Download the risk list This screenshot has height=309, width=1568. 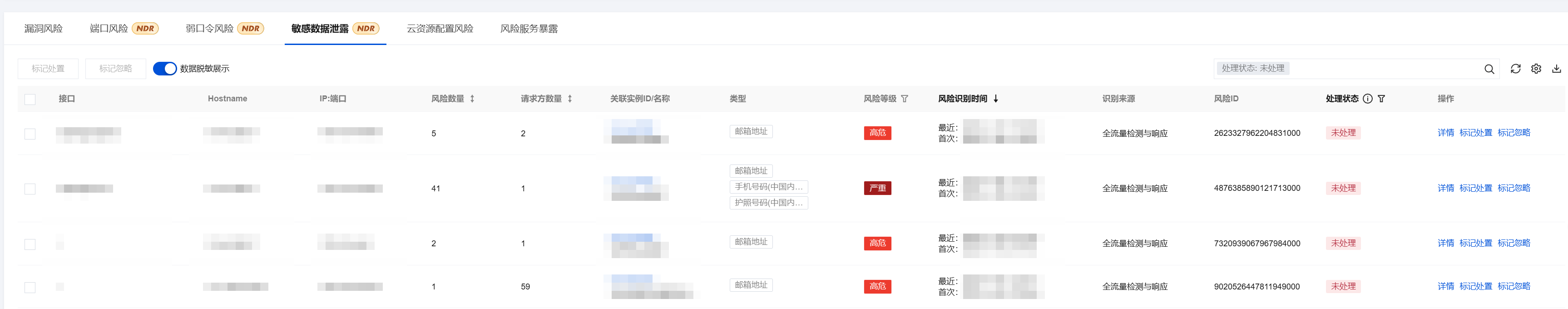coord(1557,69)
